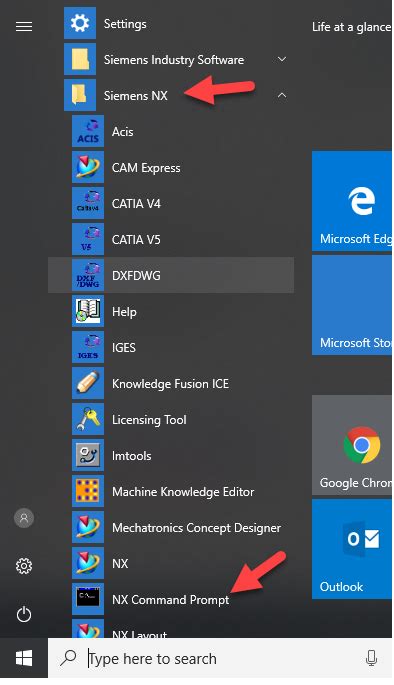
Task: Click the IGES translator icon
Action: tap(88, 347)
